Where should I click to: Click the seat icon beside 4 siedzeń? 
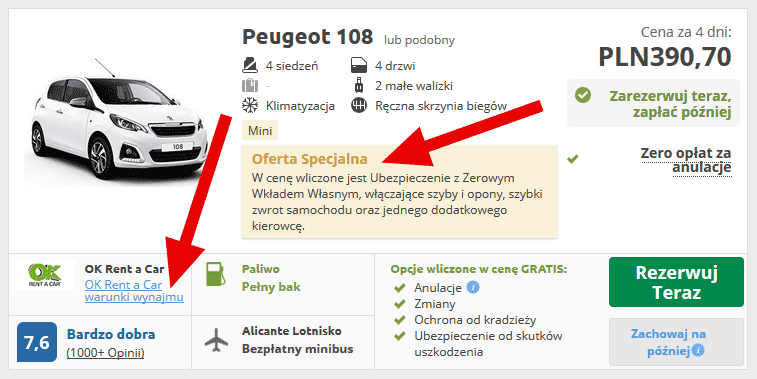pos(250,65)
